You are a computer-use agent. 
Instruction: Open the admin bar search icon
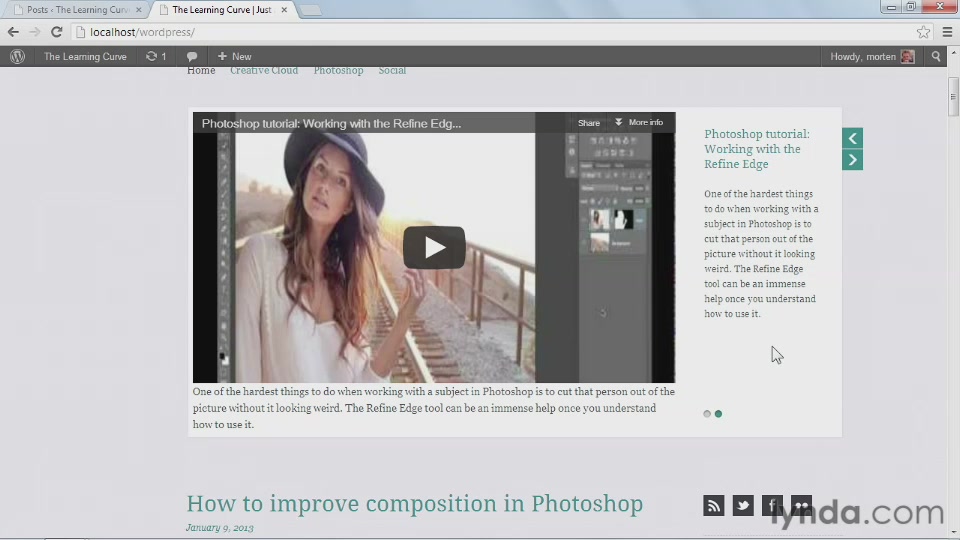click(936, 56)
